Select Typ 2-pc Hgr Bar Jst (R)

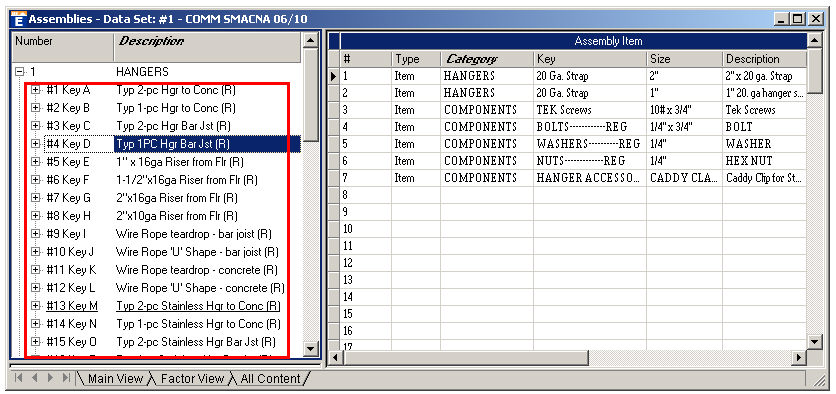pyautogui.click(x=173, y=126)
